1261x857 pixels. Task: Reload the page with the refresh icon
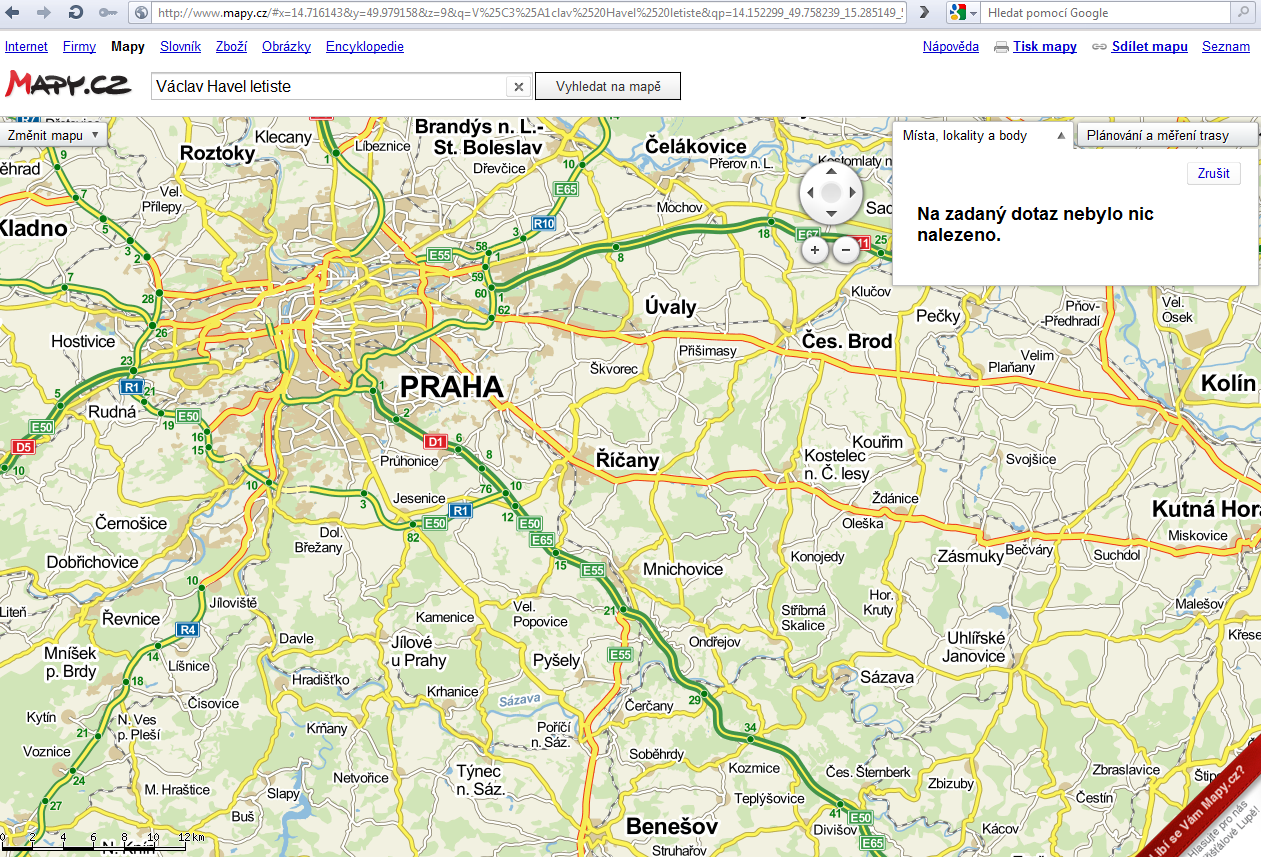click(75, 13)
